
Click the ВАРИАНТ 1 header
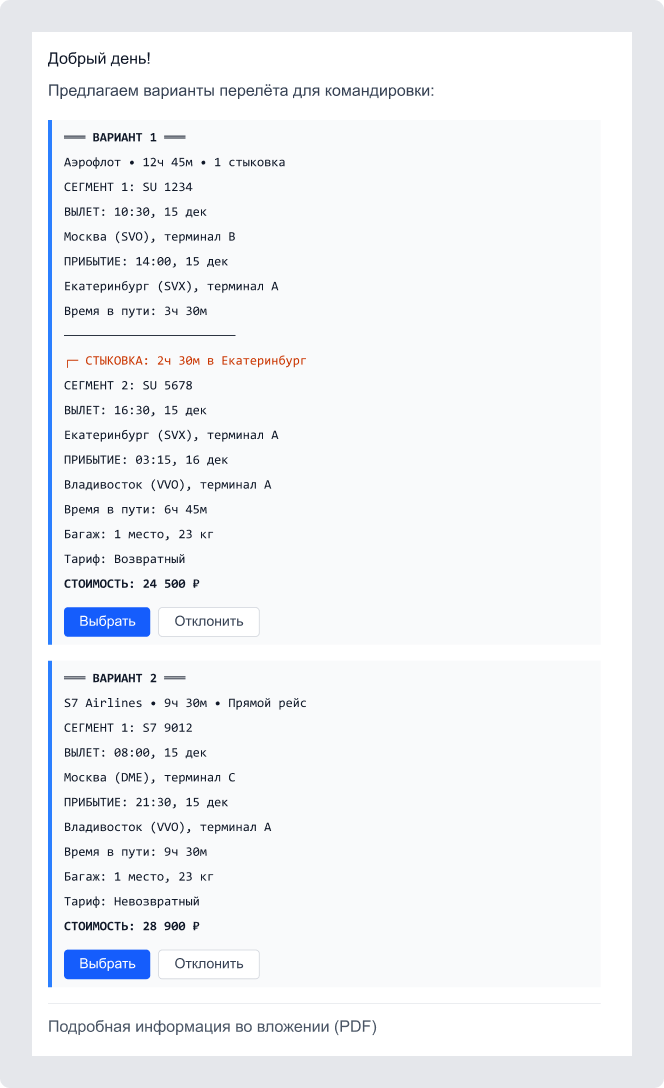[x=125, y=137]
